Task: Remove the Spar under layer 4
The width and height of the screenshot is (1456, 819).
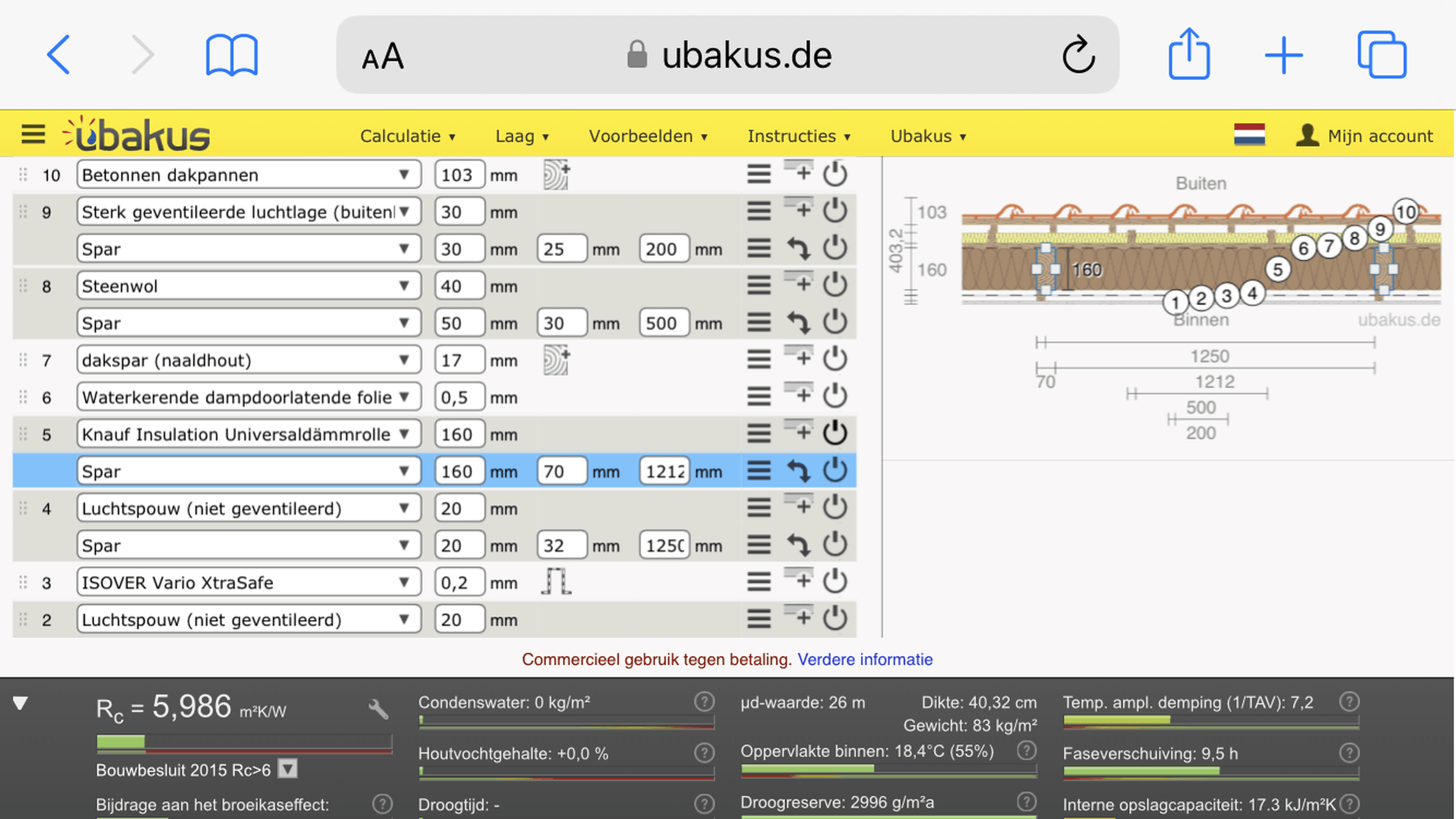Action: tap(799, 545)
